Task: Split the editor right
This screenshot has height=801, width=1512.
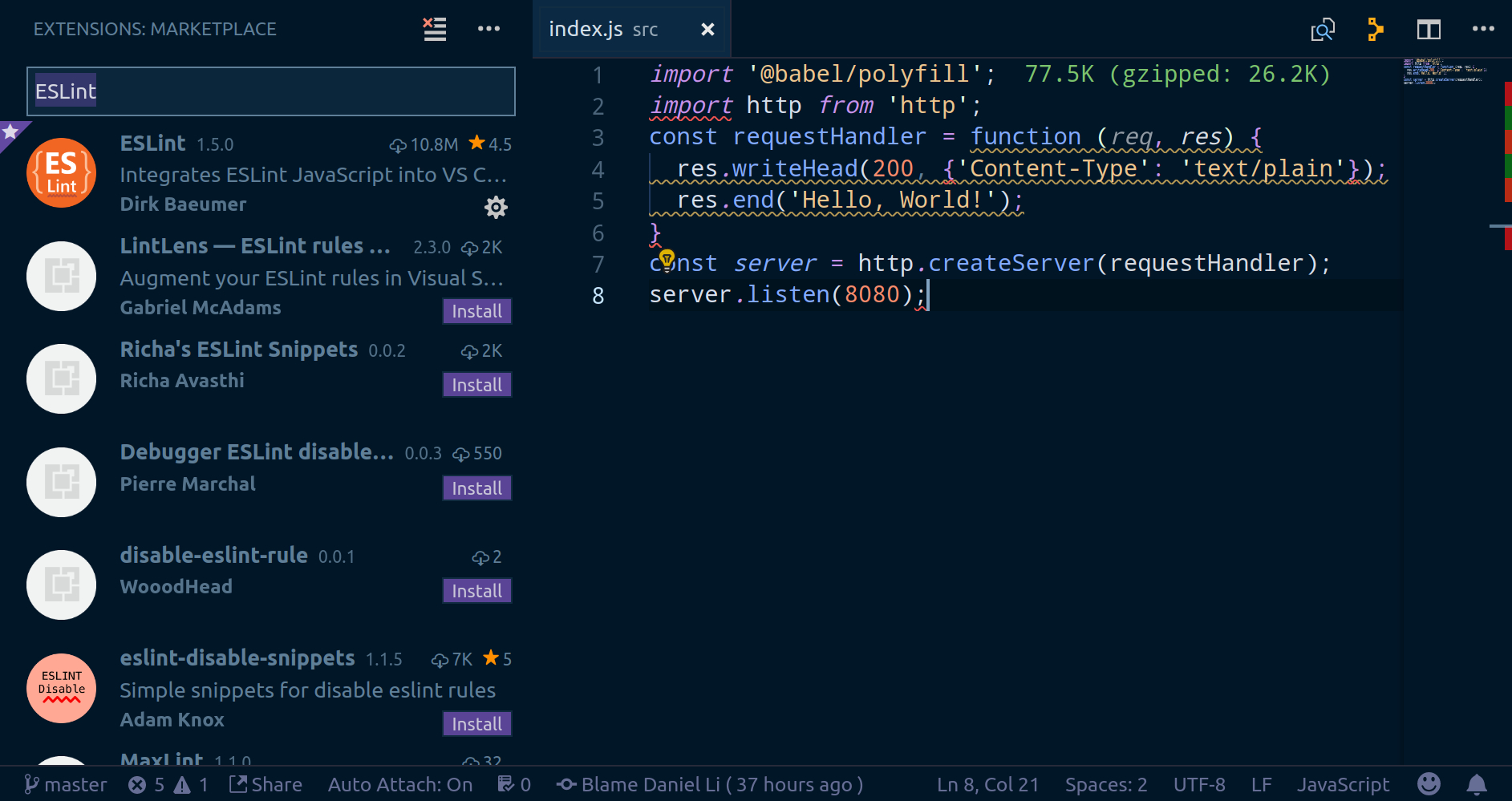Action: (x=1428, y=30)
